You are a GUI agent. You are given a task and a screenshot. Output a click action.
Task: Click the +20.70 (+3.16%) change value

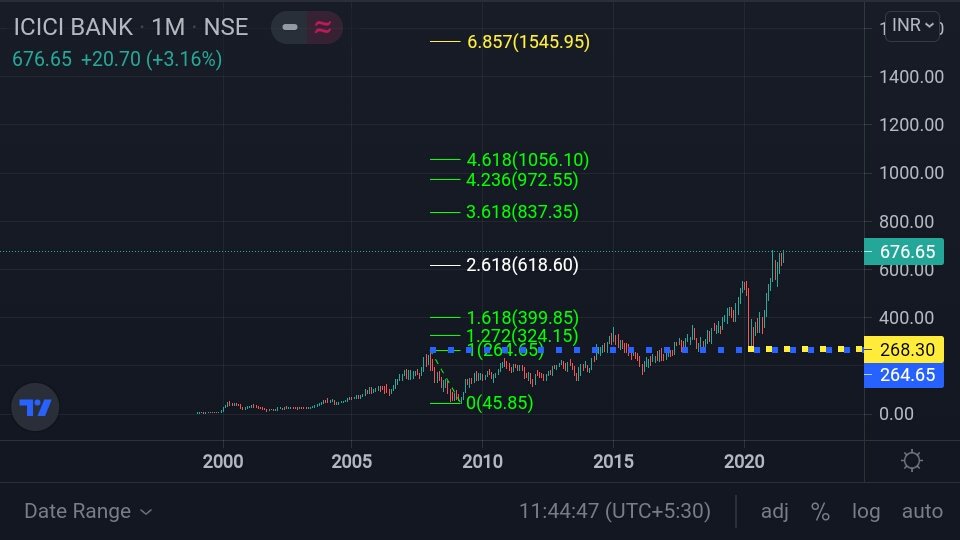(x=151, y=59)
